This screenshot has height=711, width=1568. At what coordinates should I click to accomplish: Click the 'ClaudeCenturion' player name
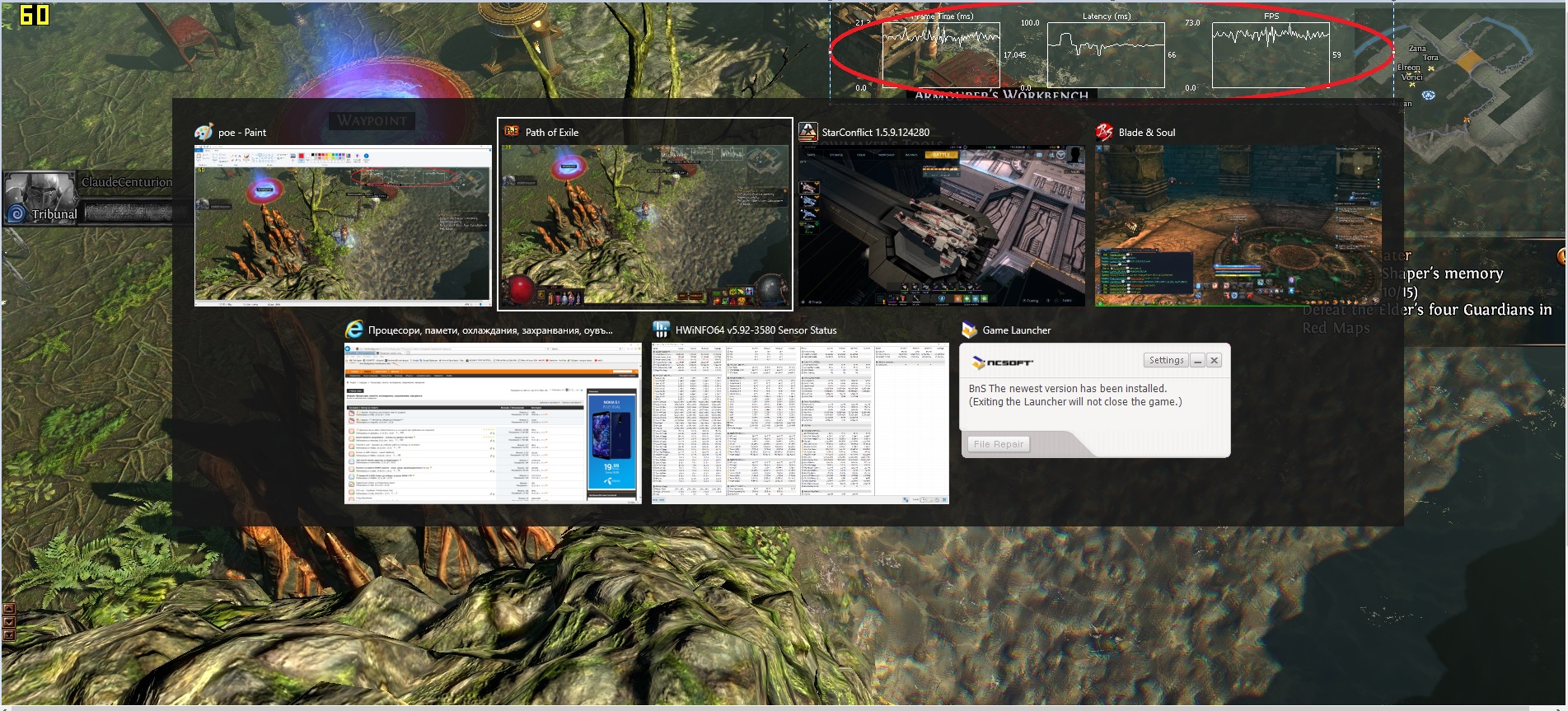(127, 182)
